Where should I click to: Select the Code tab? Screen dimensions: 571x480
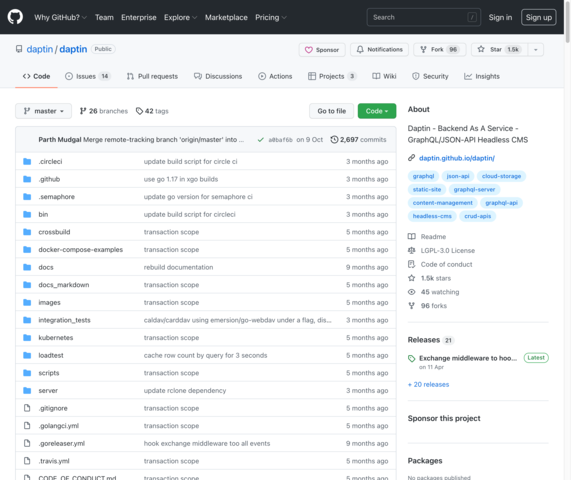[36, 76]
